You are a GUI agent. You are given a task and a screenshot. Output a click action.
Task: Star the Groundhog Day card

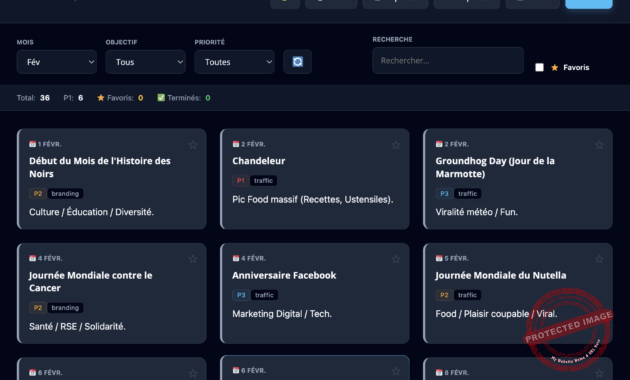pos(599,145)
